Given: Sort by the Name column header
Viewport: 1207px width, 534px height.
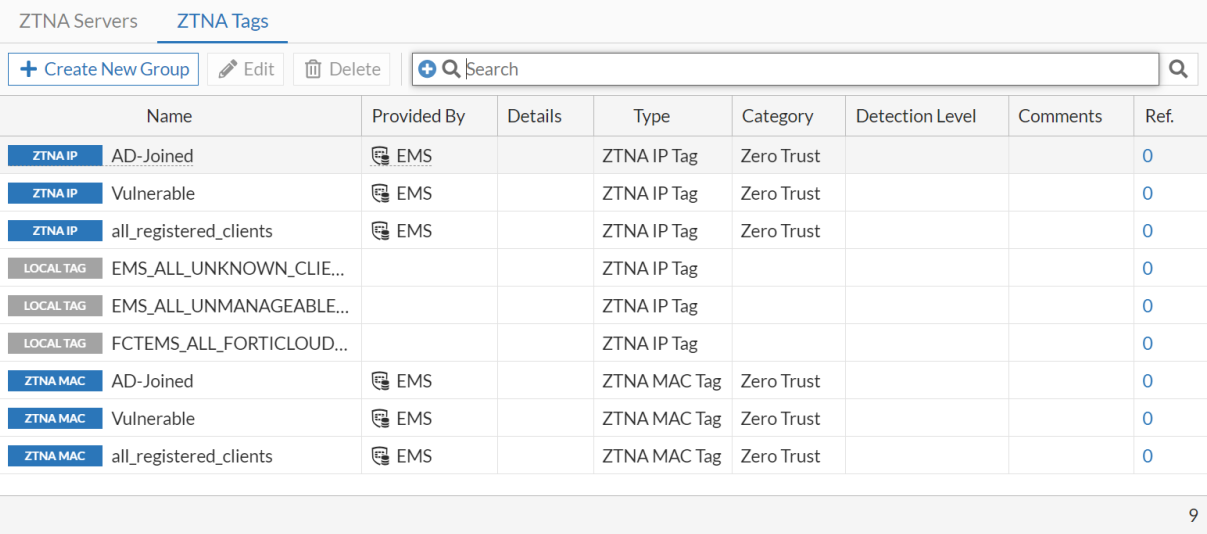Looking at the screenshot, I should click(169, 116).
